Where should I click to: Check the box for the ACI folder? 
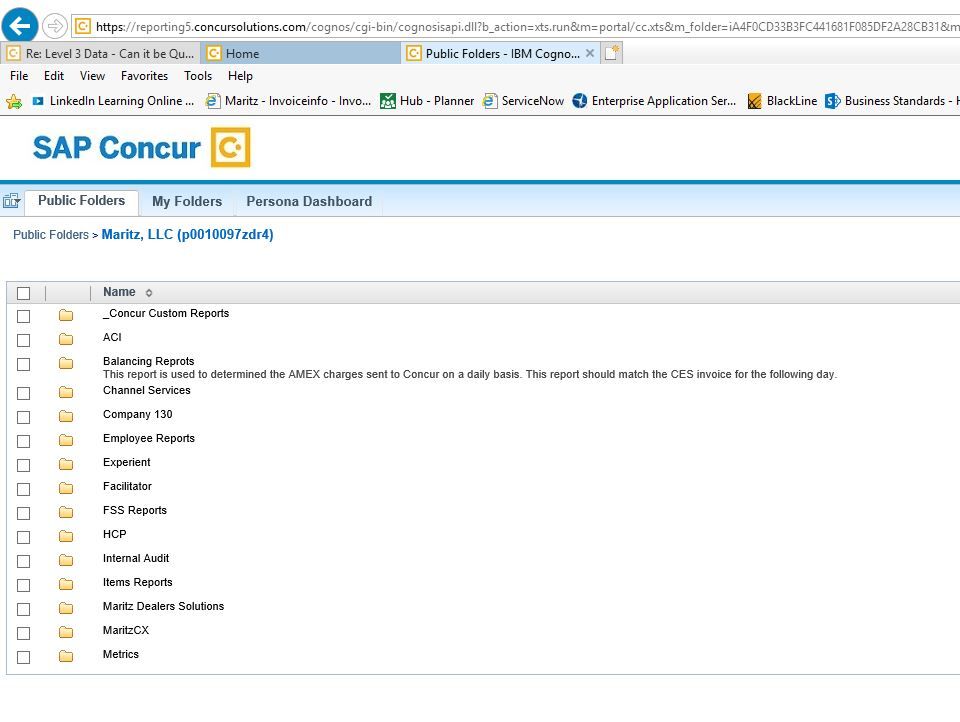point(23,340)
